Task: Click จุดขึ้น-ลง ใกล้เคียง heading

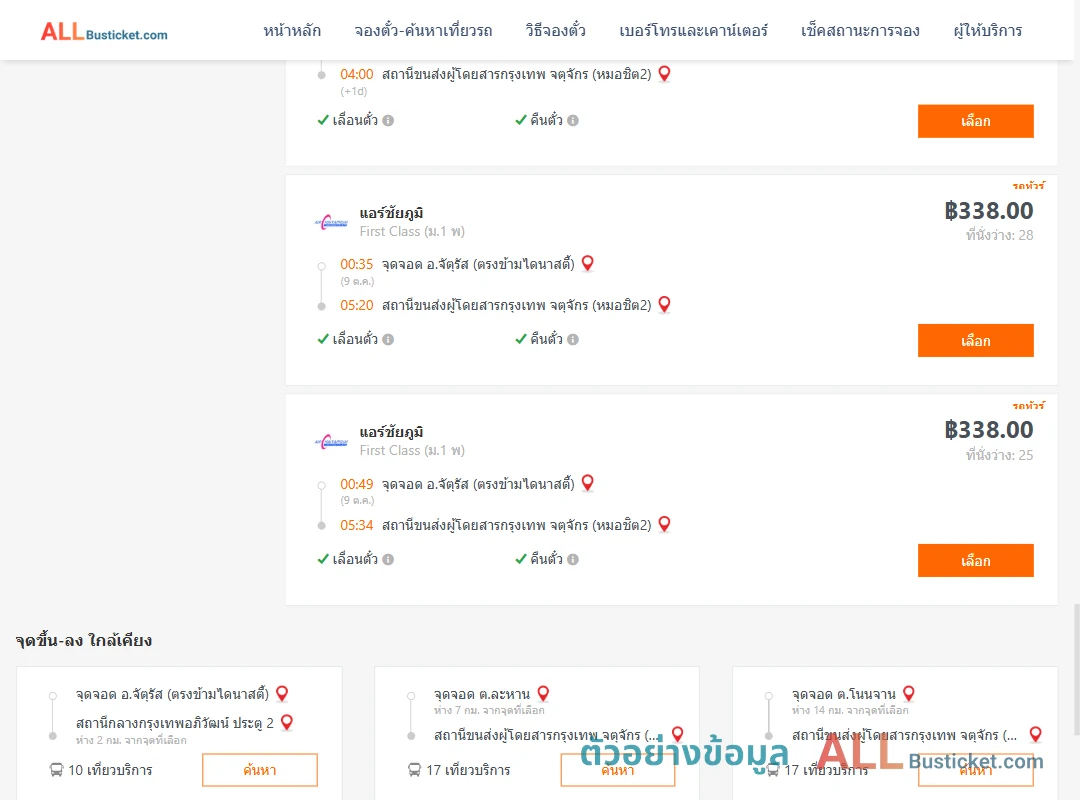Action: point(84,640)
